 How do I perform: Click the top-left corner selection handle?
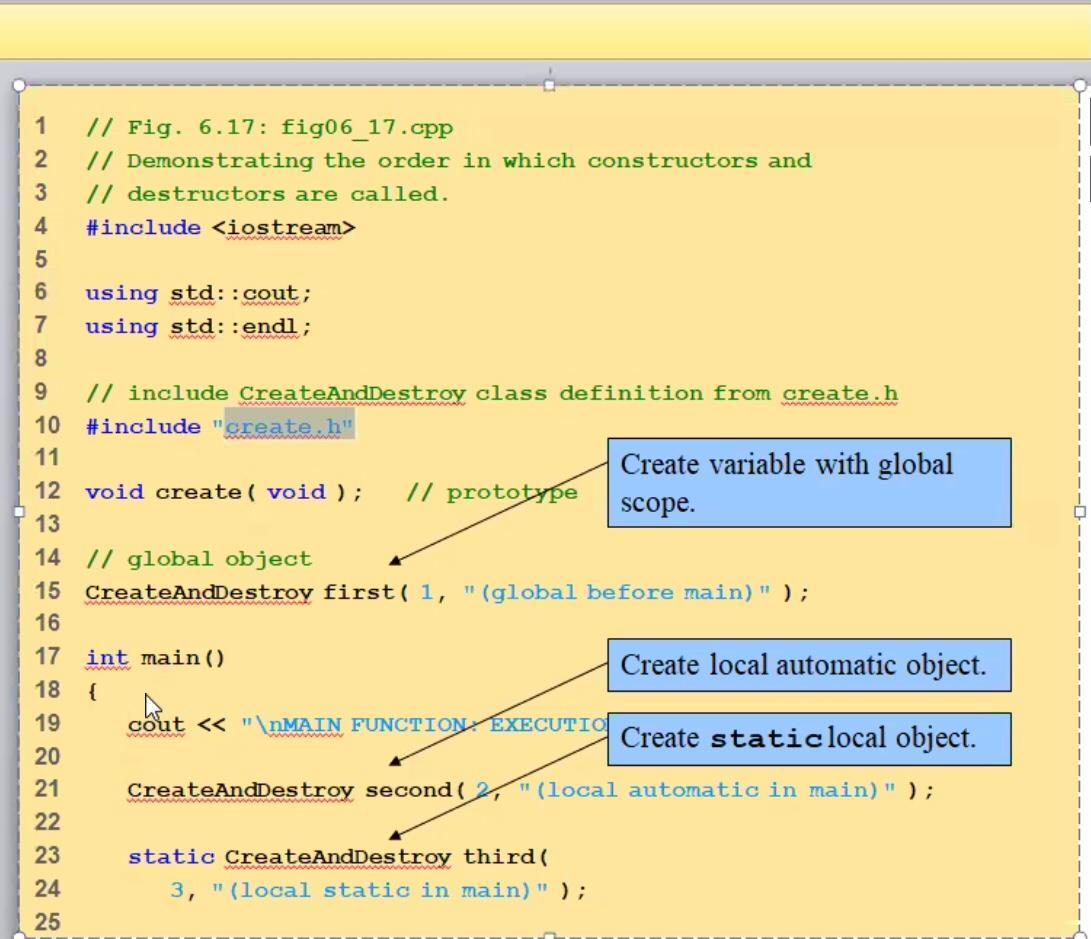pos(17,86)
